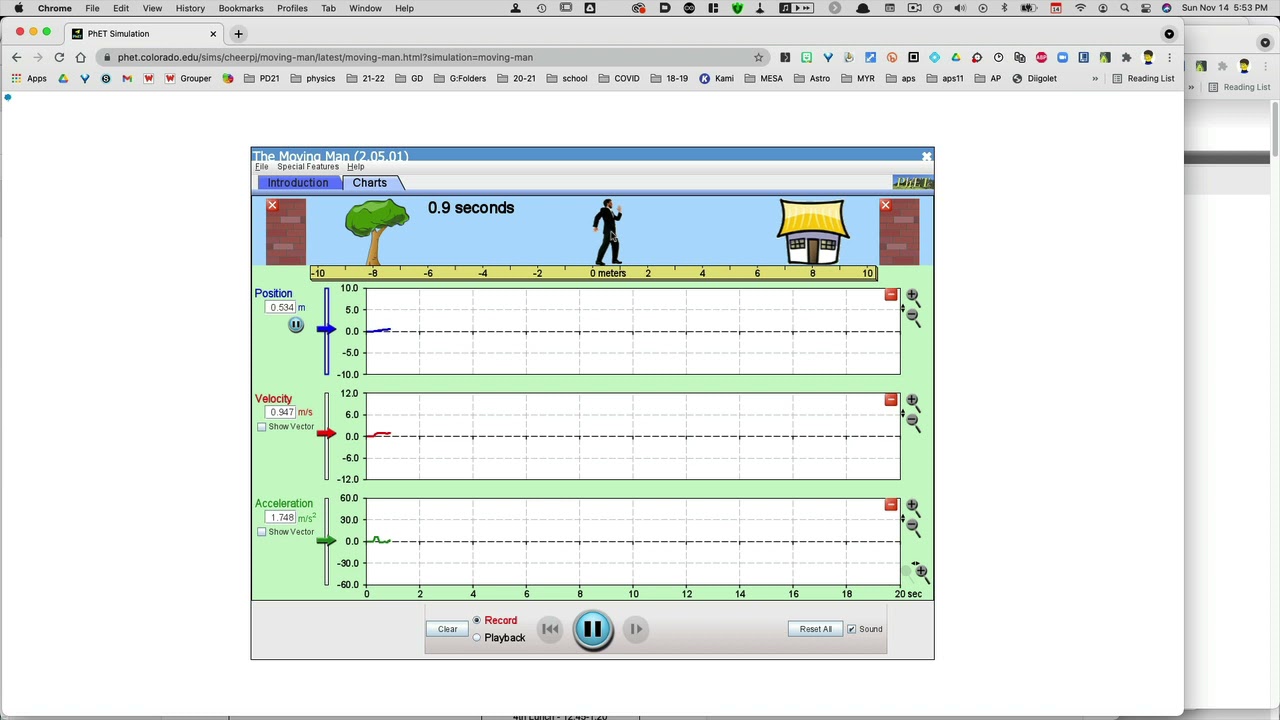Click the blue Position slider arrow
Viewport: 1280px width, 720px height.
tap(327, 329)
